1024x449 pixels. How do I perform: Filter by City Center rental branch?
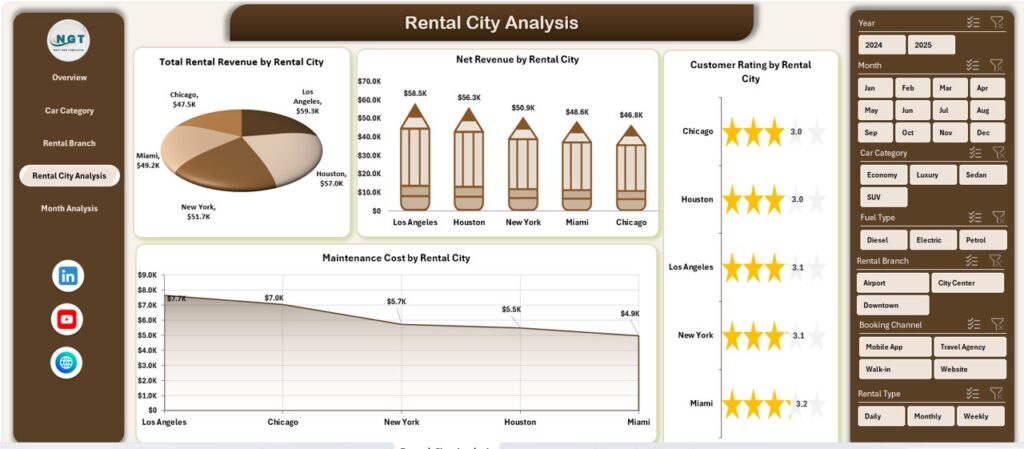pos(967,283)
